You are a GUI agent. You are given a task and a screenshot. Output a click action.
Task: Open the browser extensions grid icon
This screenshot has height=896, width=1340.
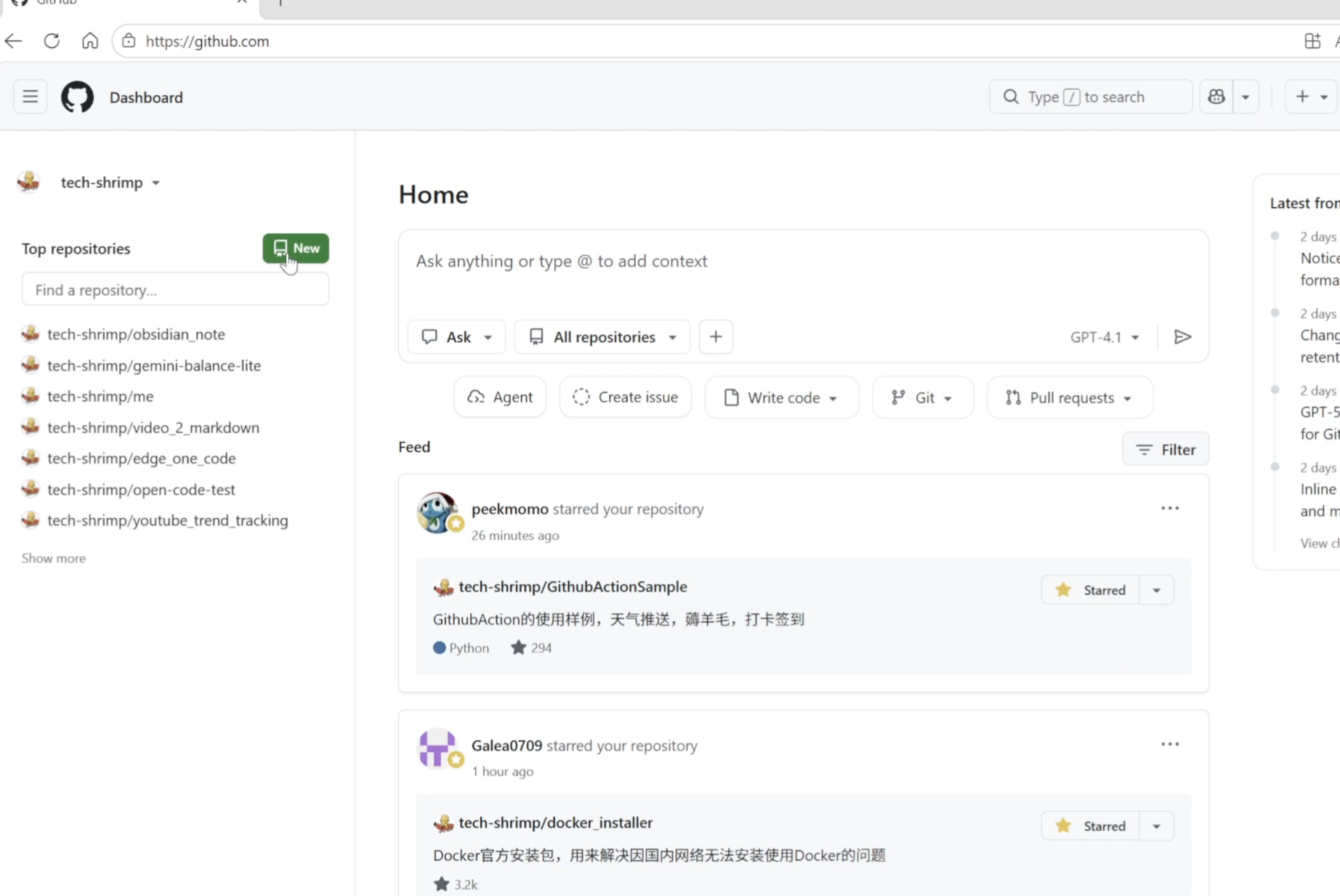(1312, 41)
